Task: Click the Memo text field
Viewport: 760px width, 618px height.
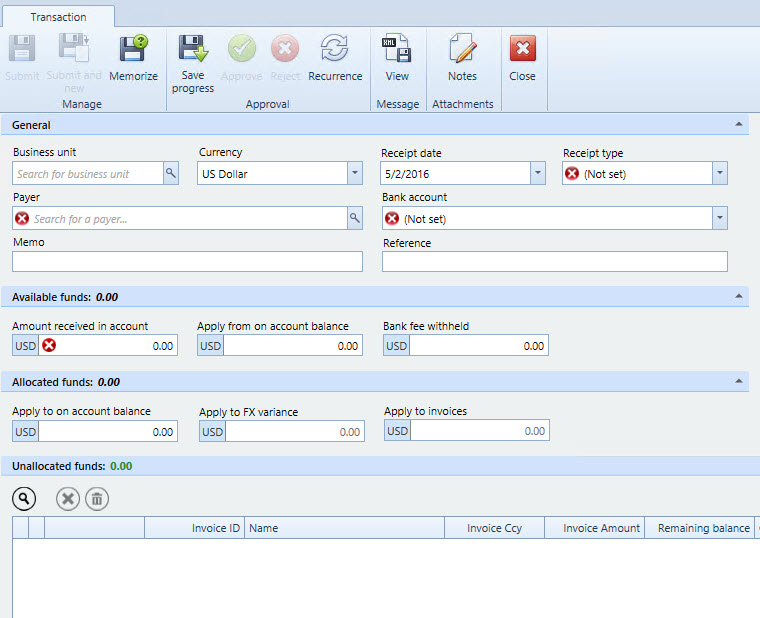Action: coord(187,262)
